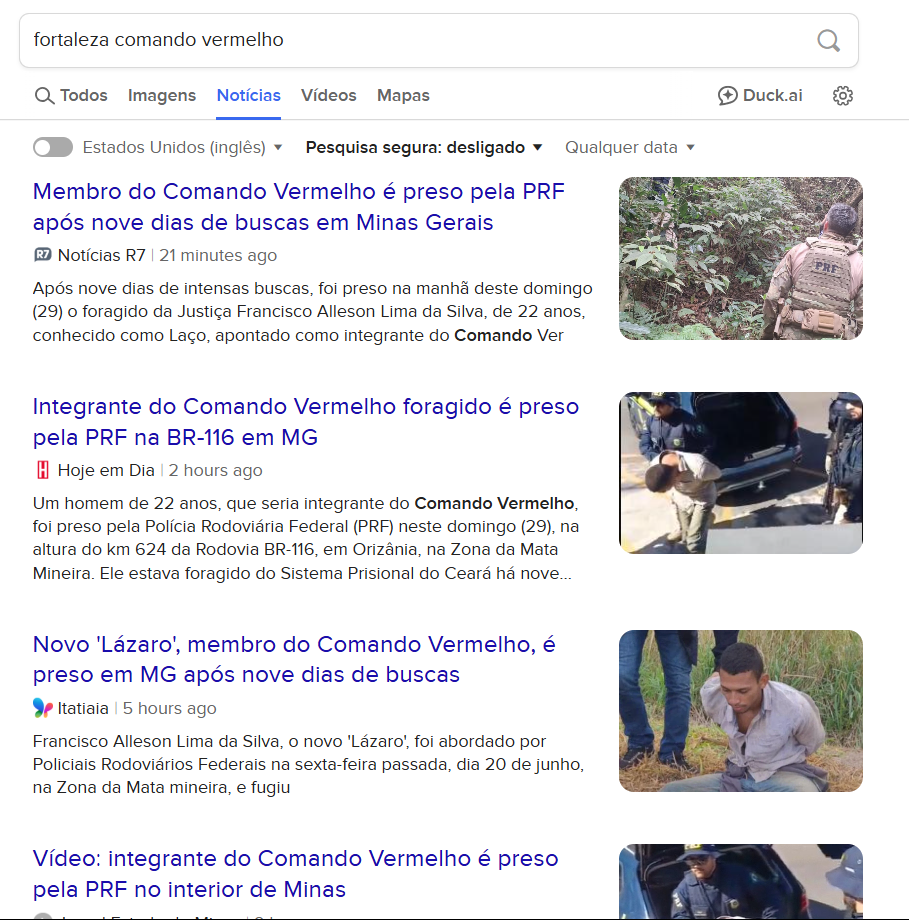The image size is (909, 920).
Task: Expand the Qualquer data filter
Action: point(630,147)
